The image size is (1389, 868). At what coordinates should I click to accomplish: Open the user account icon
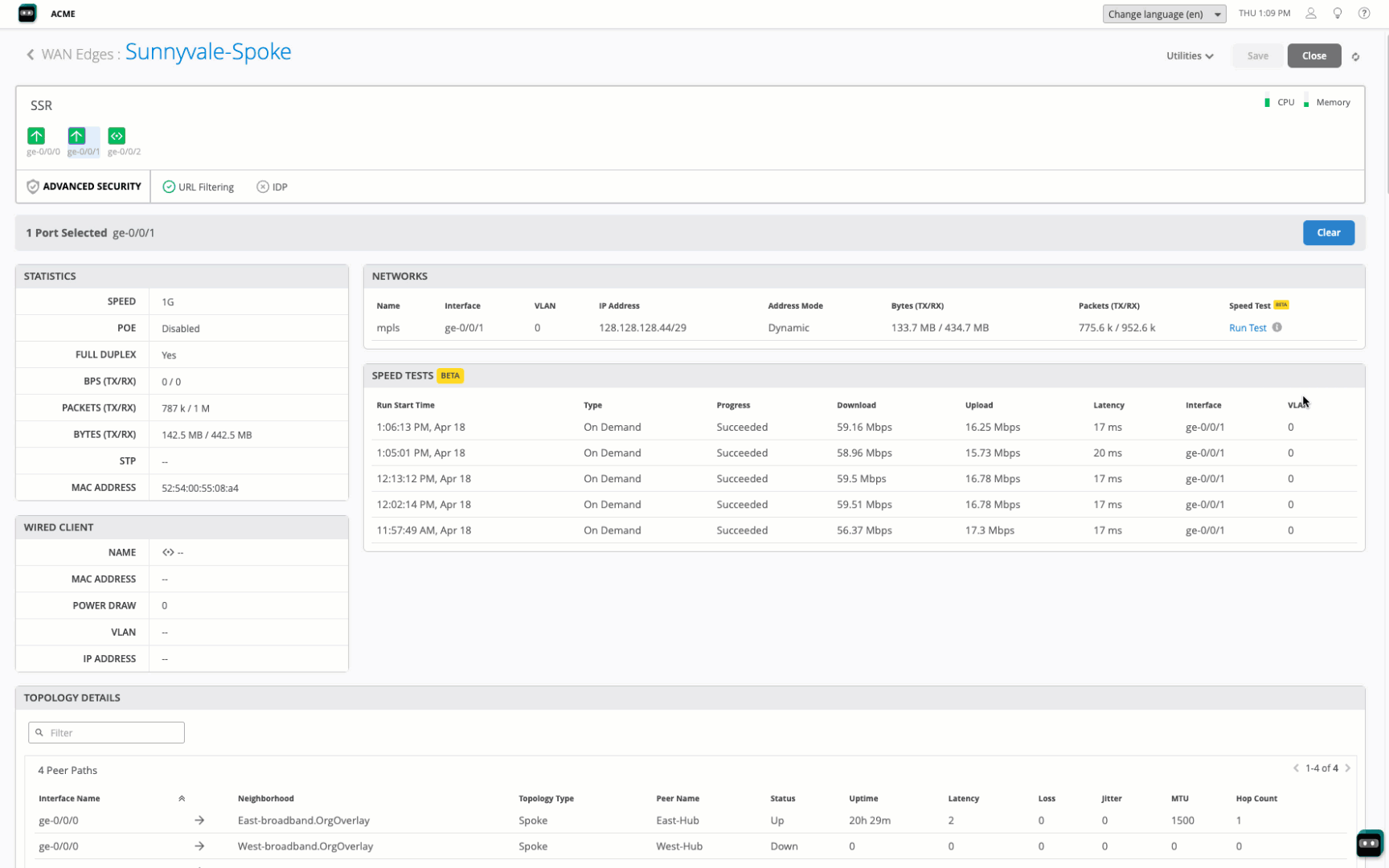click(x=1310, y=14)
